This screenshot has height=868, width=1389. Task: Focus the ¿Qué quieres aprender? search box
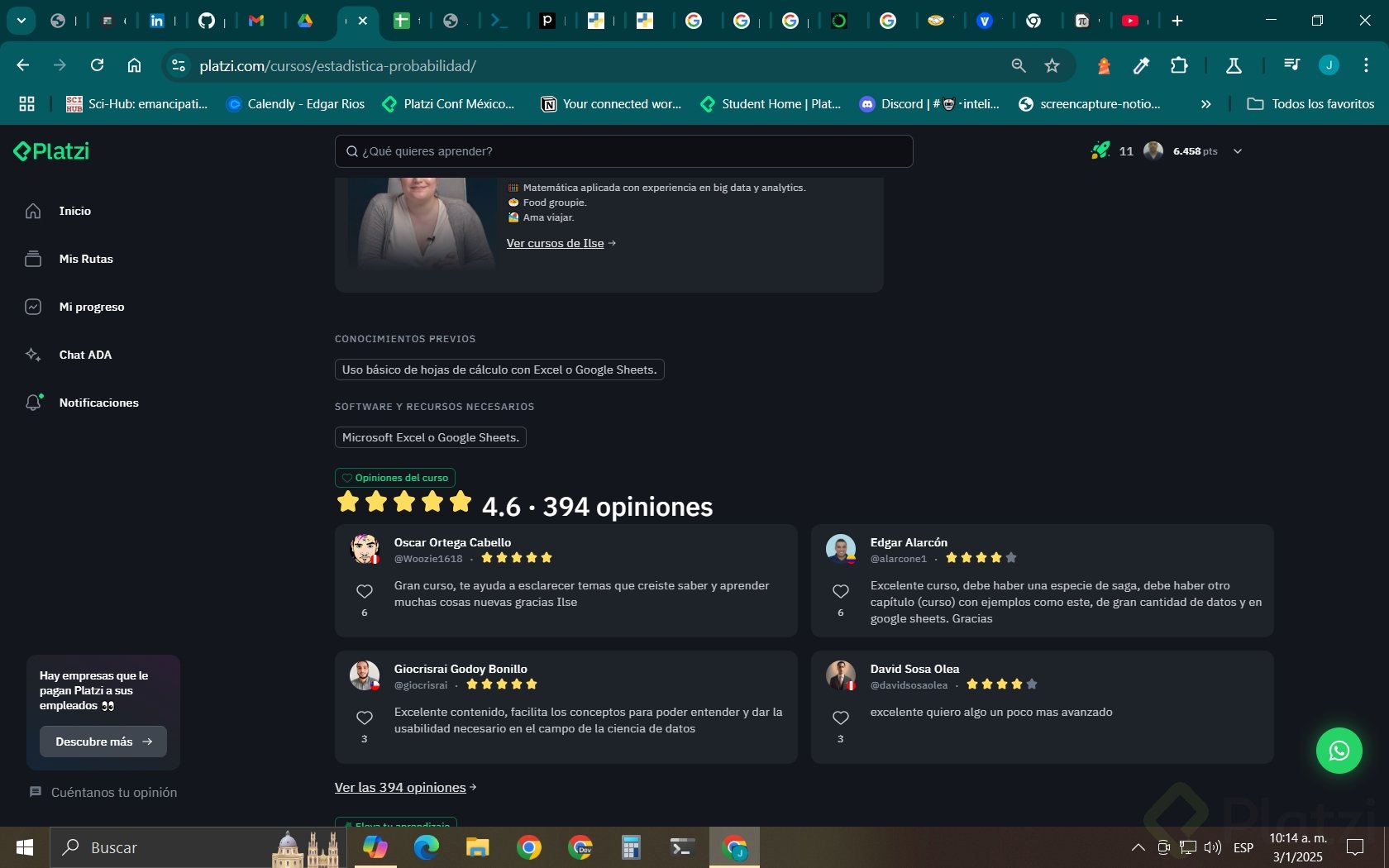623,151
